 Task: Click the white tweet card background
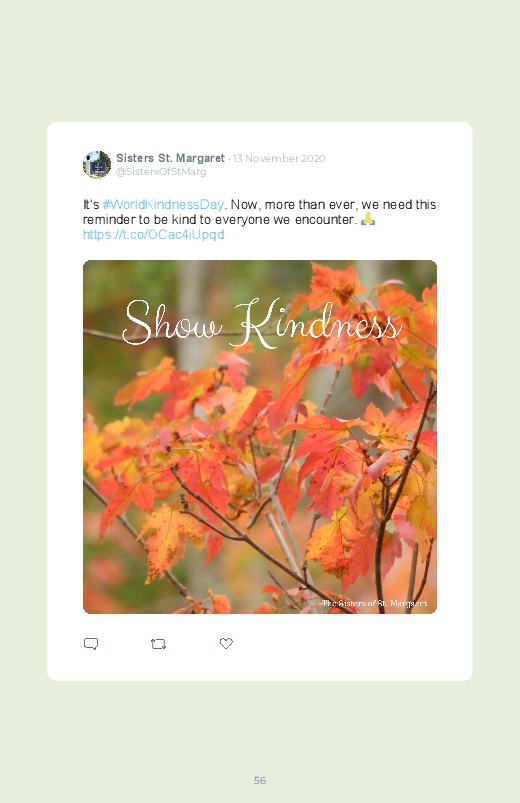pos(260,661)
